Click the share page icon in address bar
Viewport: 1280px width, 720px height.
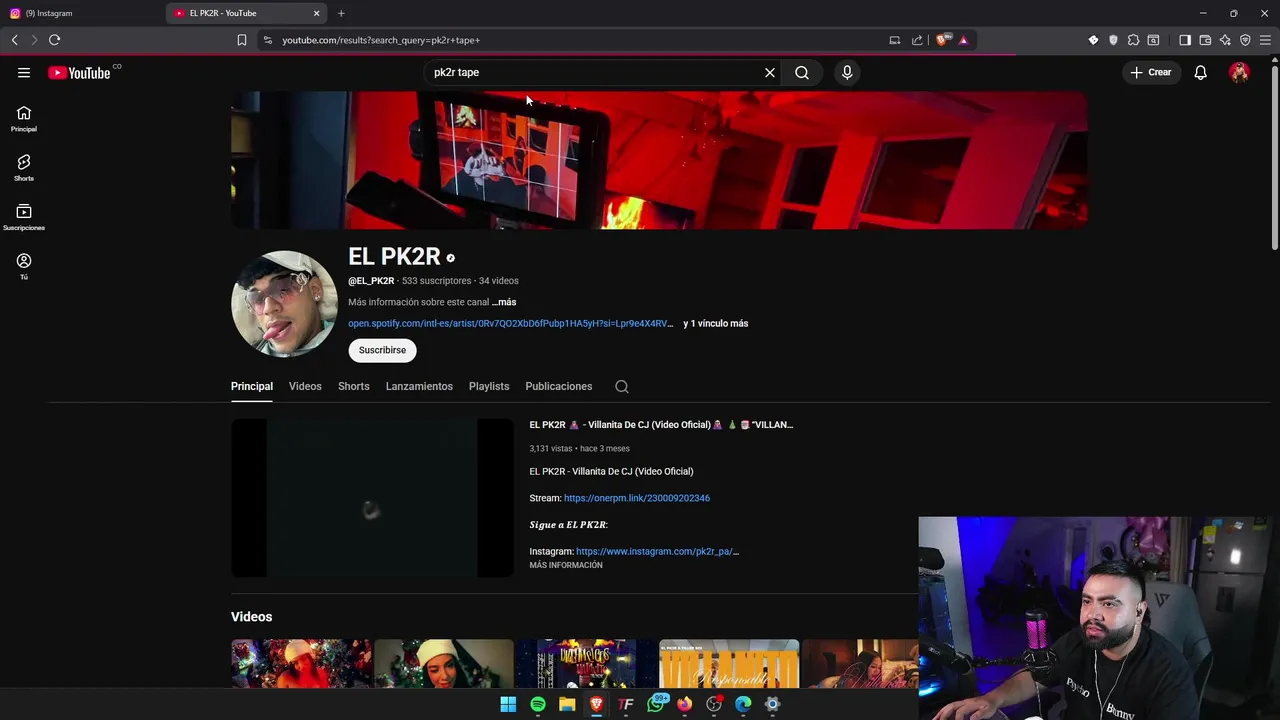917,40
